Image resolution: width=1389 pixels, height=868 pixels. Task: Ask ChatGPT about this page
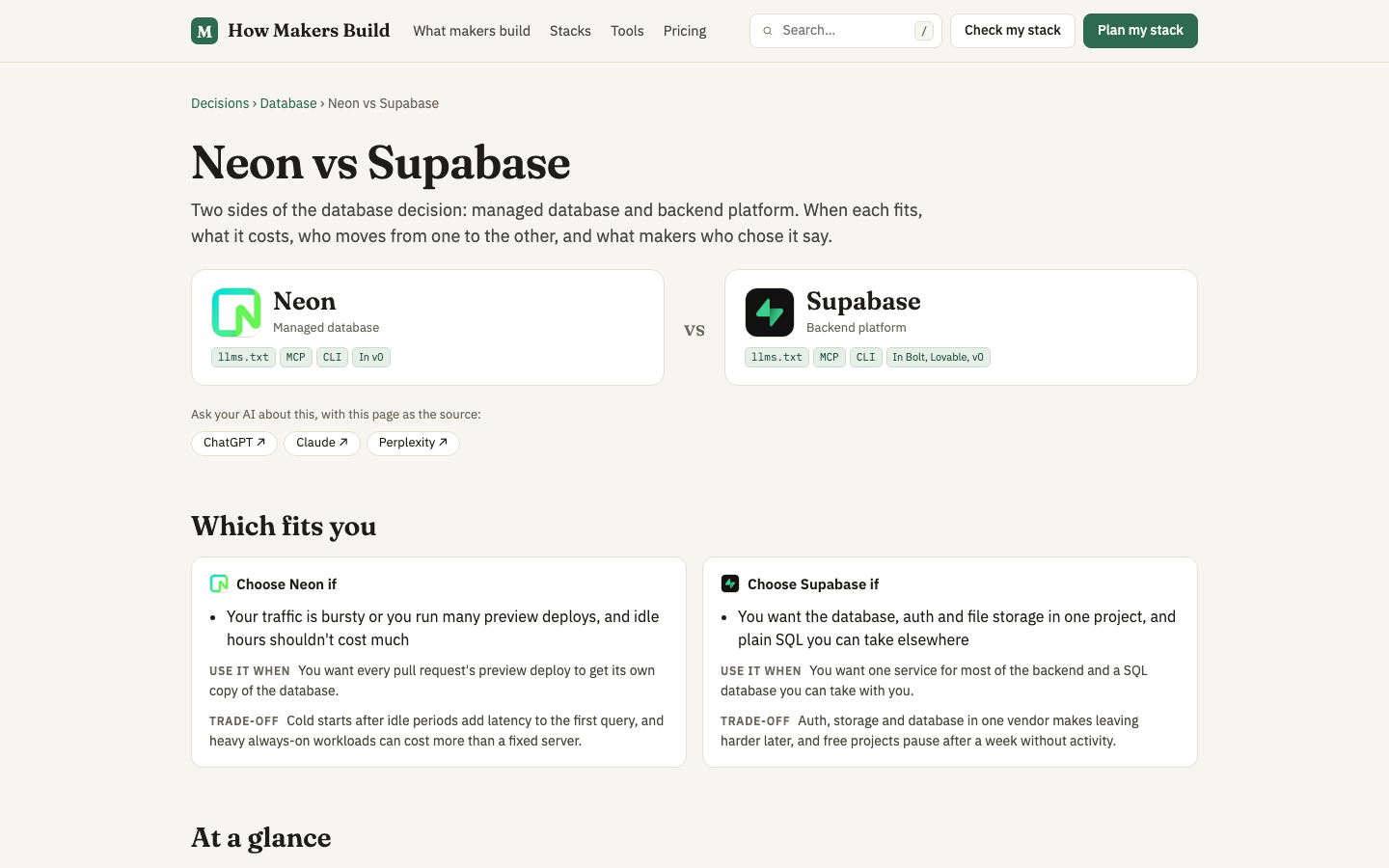point(234,443)
